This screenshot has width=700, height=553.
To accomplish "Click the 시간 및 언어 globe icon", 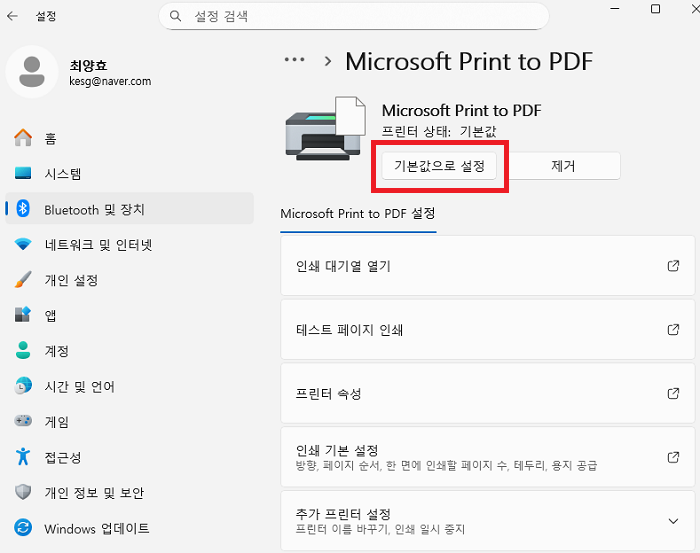I will [x=23, y=386].
